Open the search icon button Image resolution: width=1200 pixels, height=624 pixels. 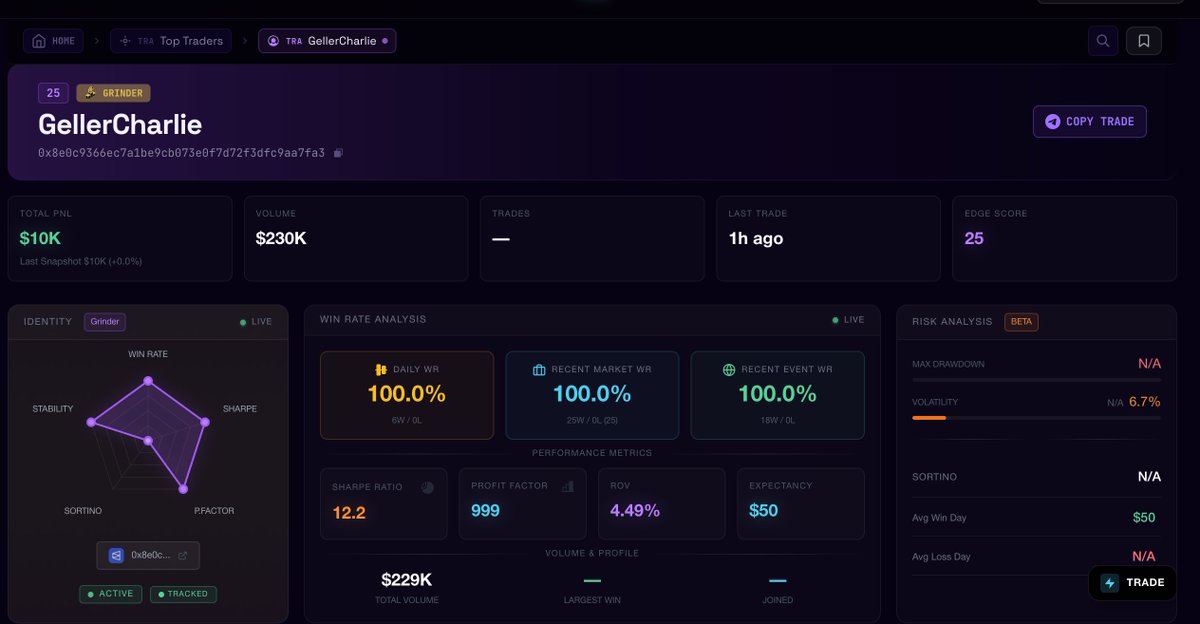[1103, 41]
